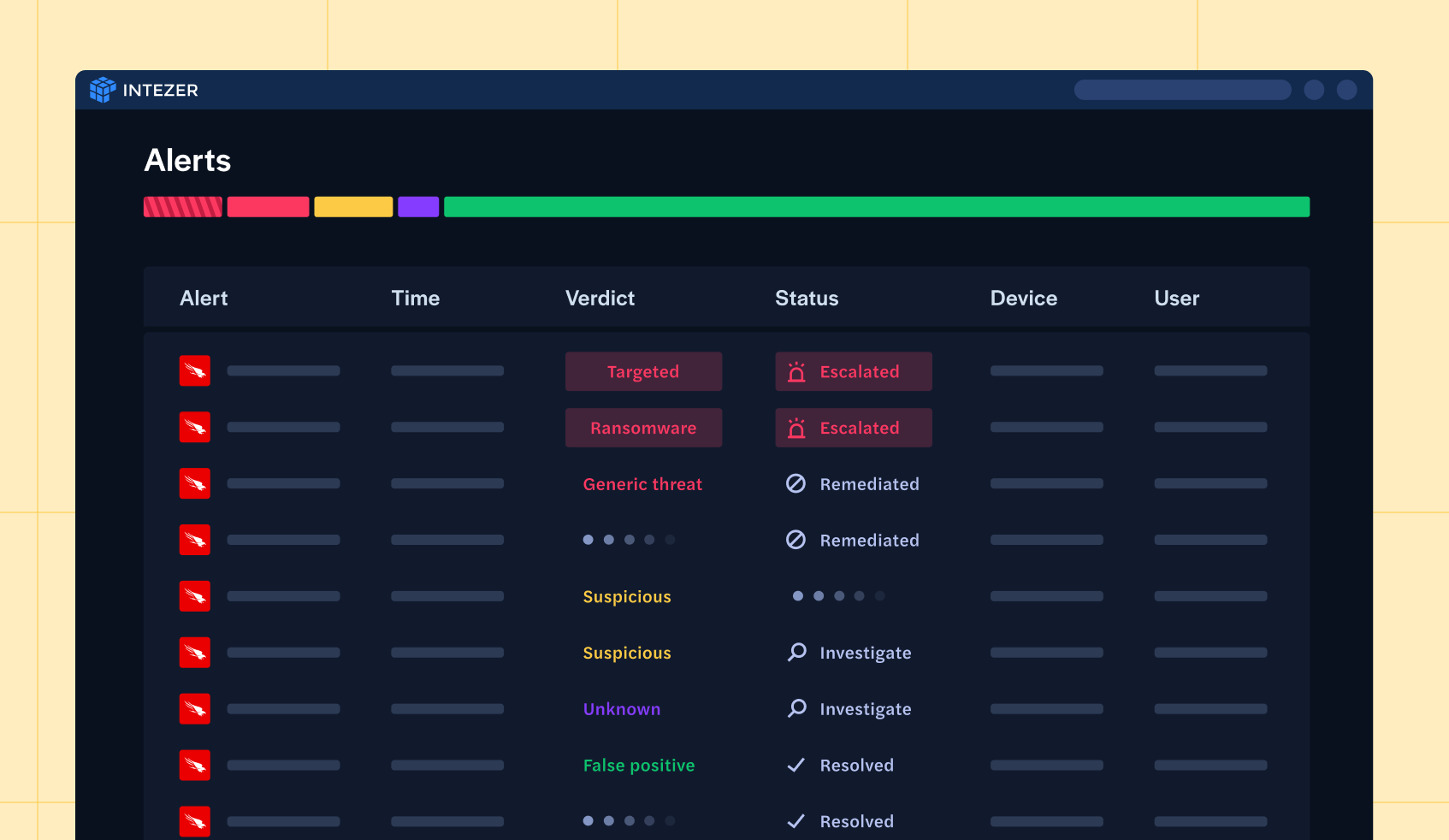Image resolution: width=1449 pixels, height=840 pixels.
Task: Click the Intezer cube logo icon
Action: (103, 90)
